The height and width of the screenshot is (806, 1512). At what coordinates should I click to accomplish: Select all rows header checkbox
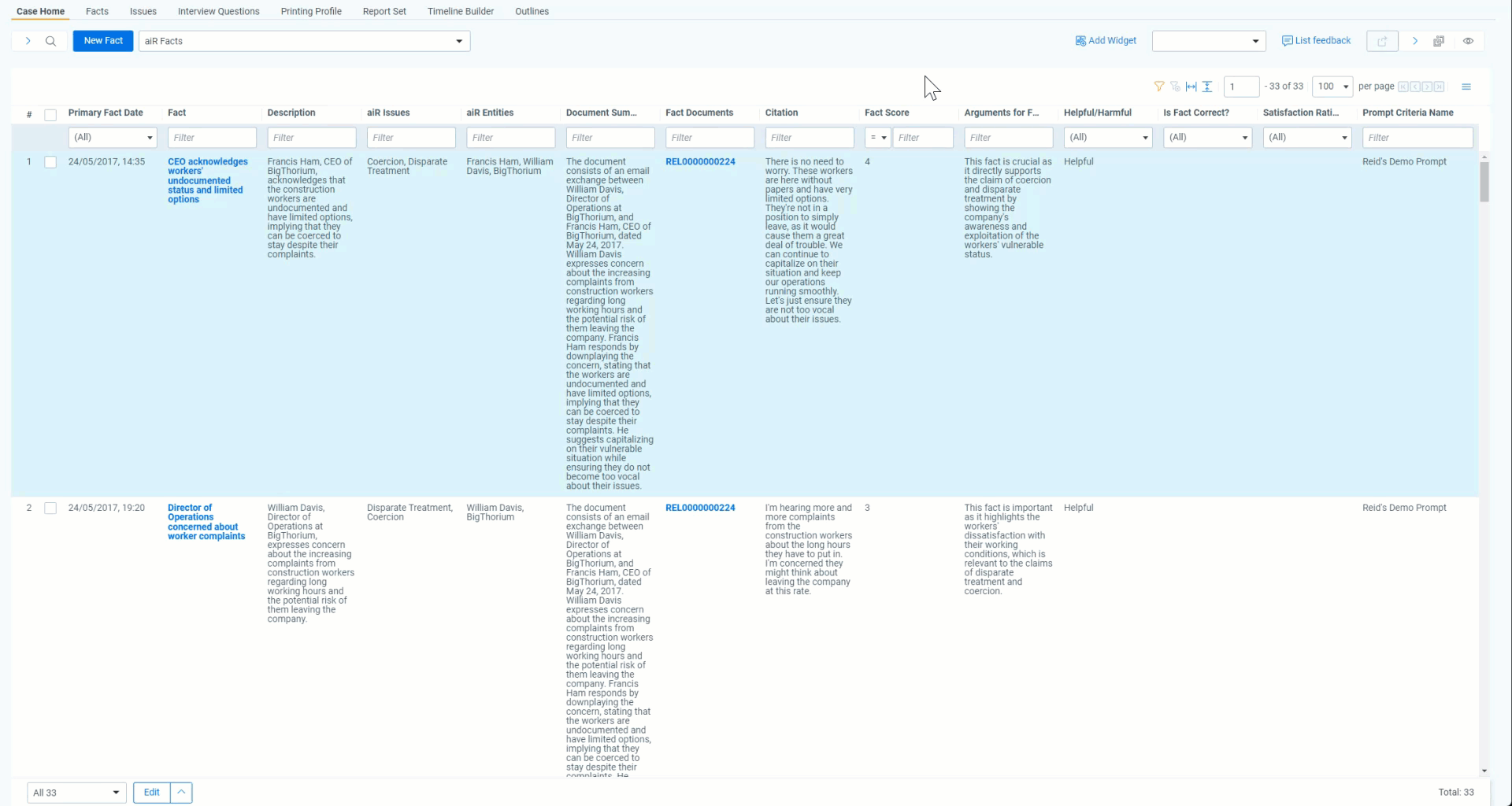[50, 115]
